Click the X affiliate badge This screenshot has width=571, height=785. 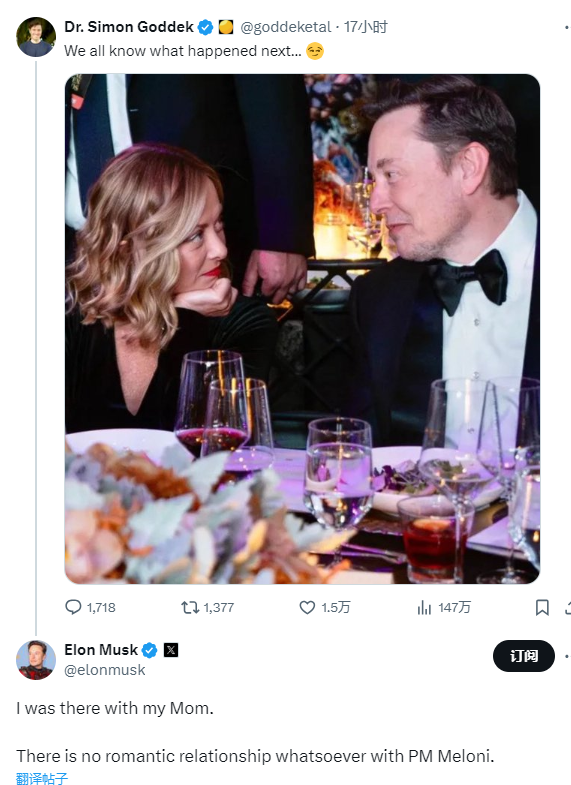[x=171, y=650]
